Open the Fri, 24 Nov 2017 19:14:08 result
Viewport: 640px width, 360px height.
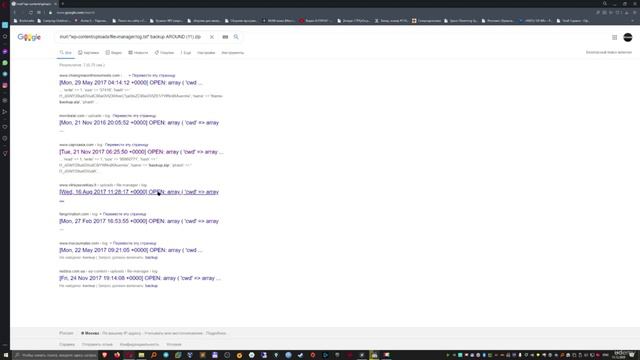point(140,278)
